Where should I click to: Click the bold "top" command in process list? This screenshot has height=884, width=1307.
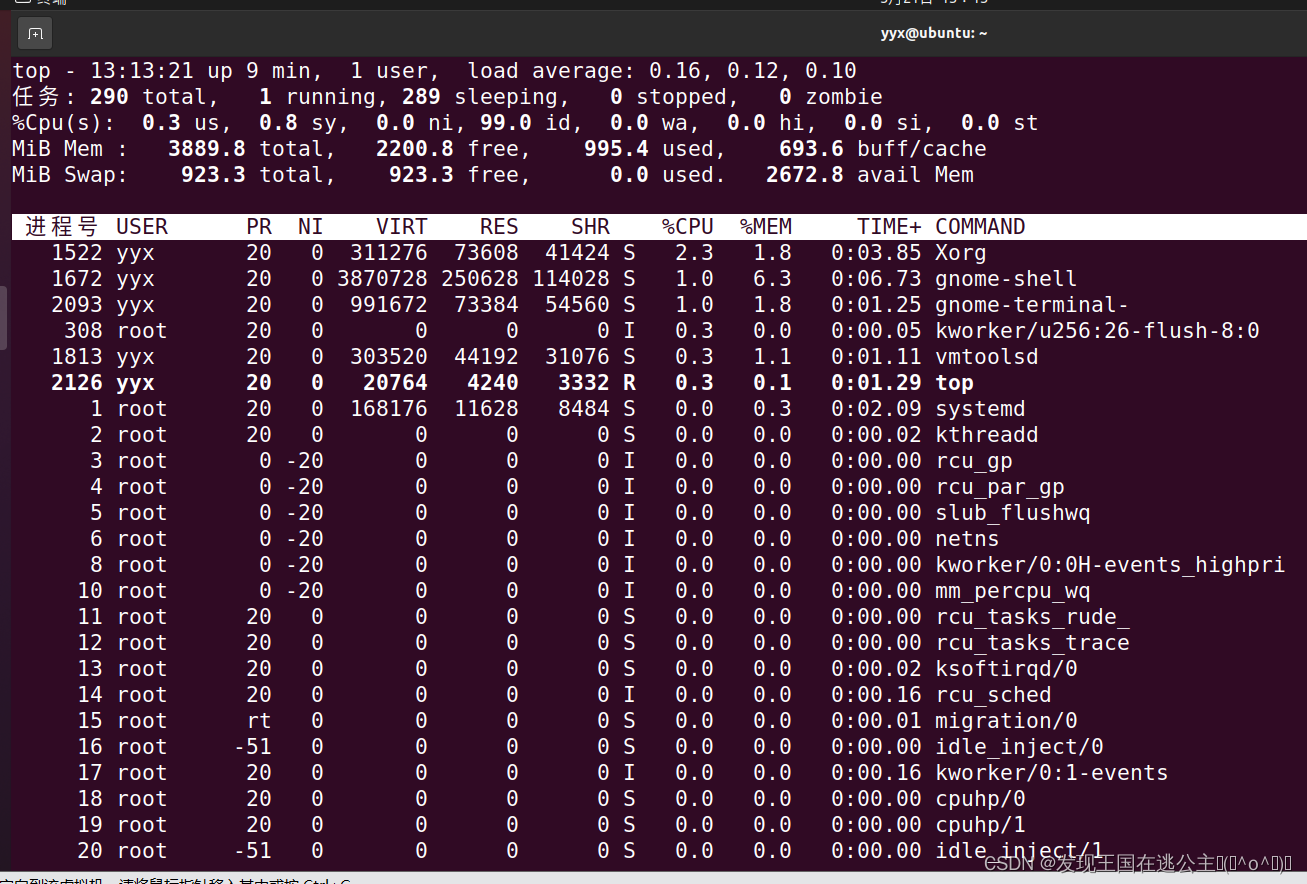(x=954, y=383)
